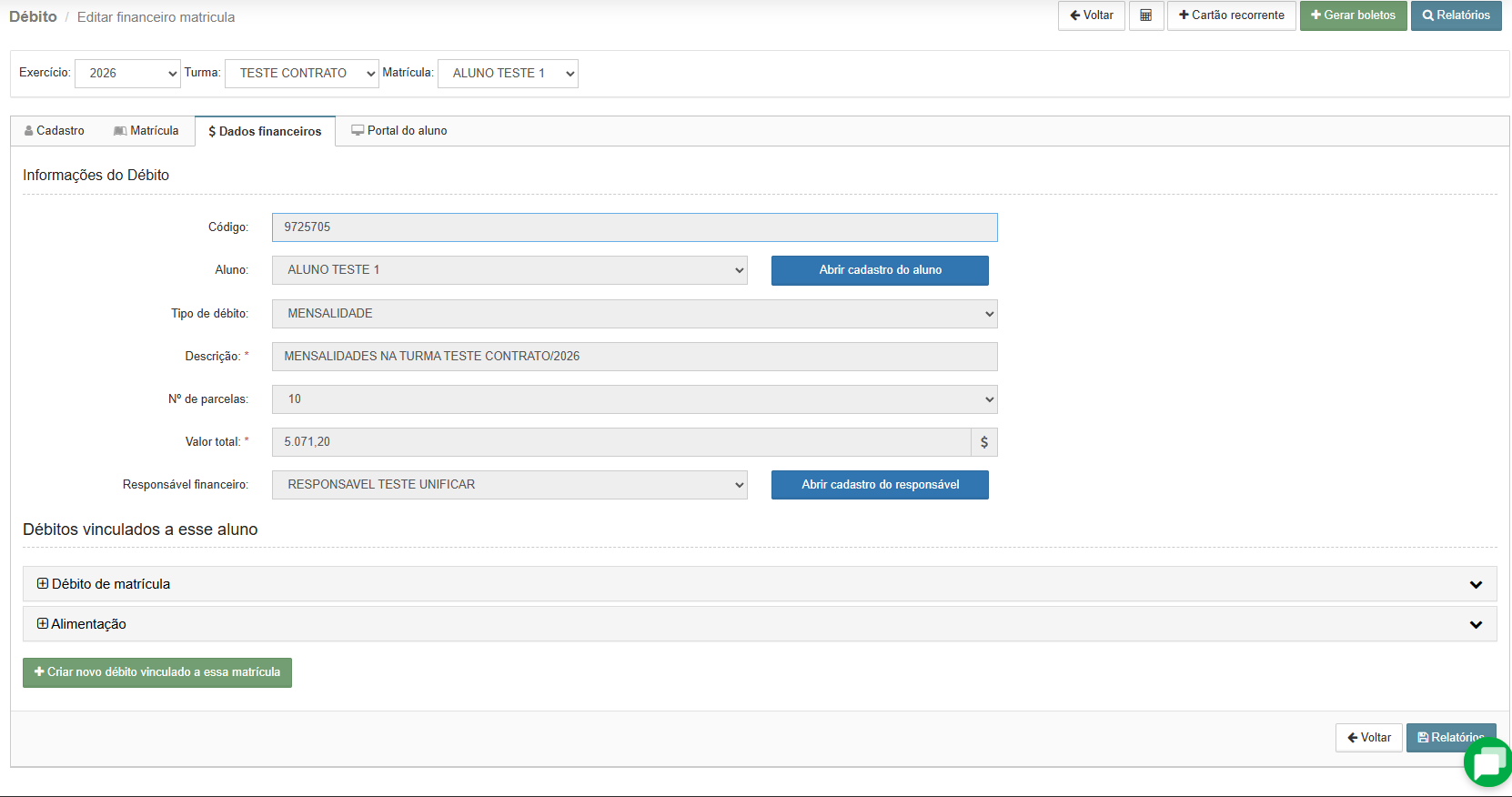Image resolution: width=1512 pixels, height=797 pixels.
Task: Expand plus icon on Débito de matrícula
Action: point(43,584)
